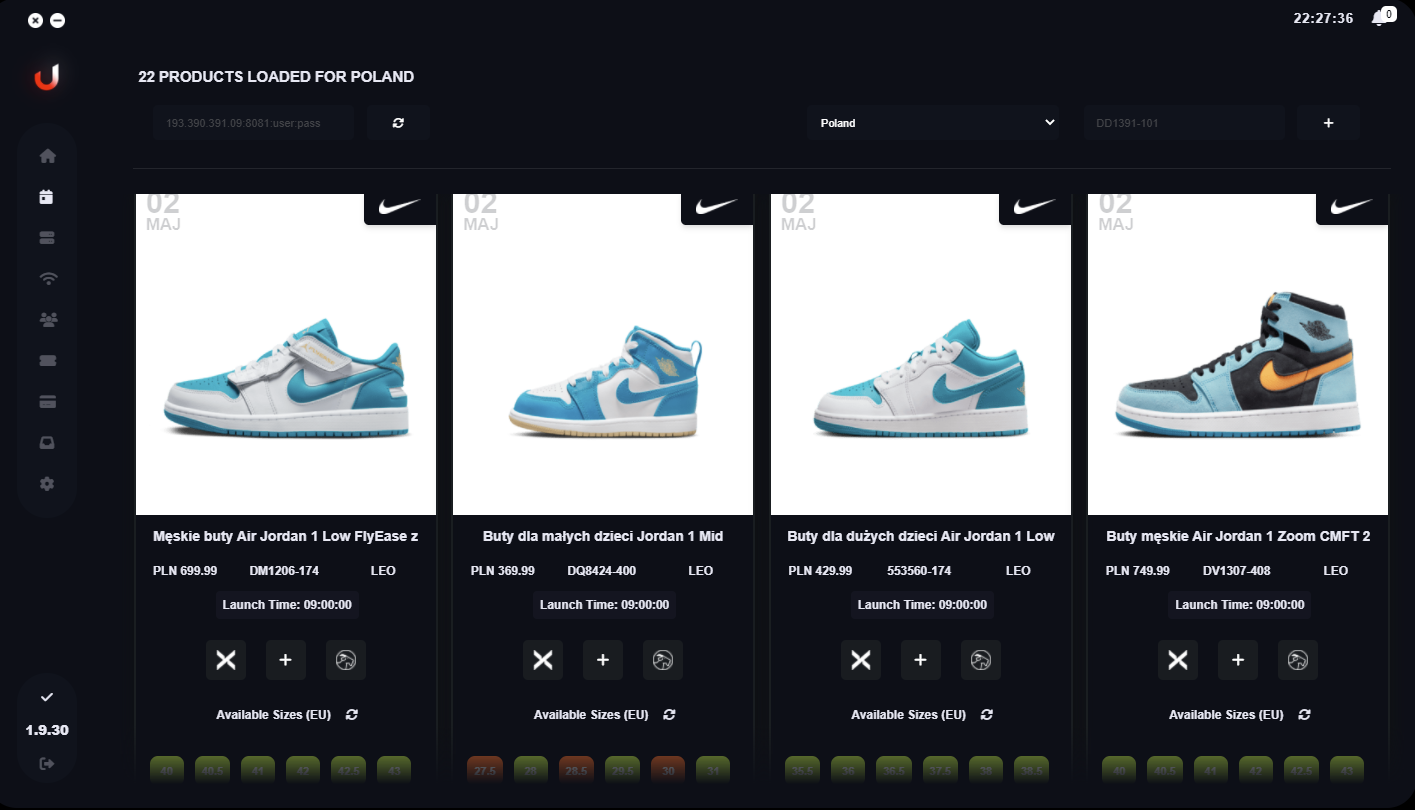This screenshot has width=1415, height=810.
Task: Refresh available sizes for Jordan 1 Mid card
Action: point(670,715)
